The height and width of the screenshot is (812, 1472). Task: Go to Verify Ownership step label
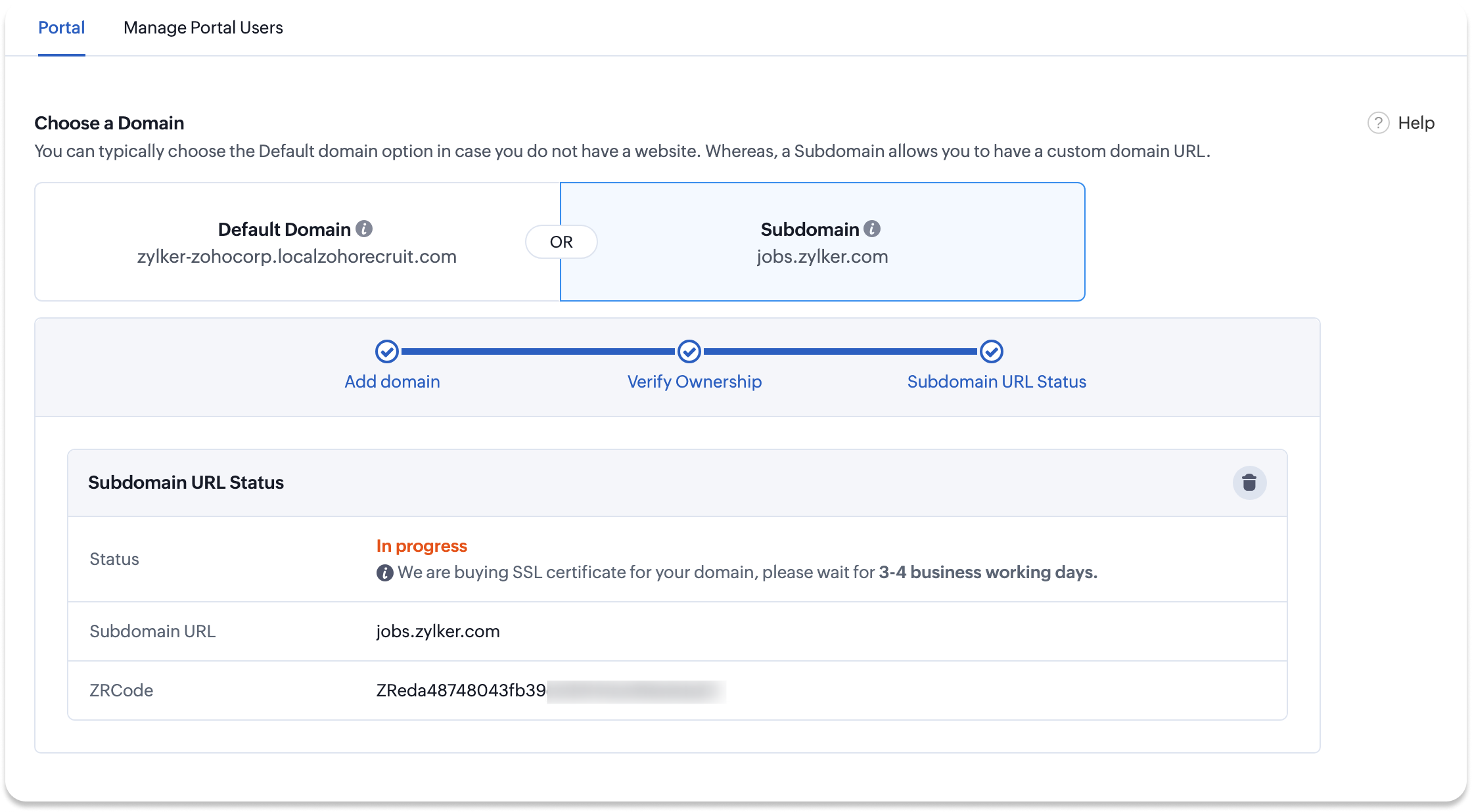[x=694, y=382]
